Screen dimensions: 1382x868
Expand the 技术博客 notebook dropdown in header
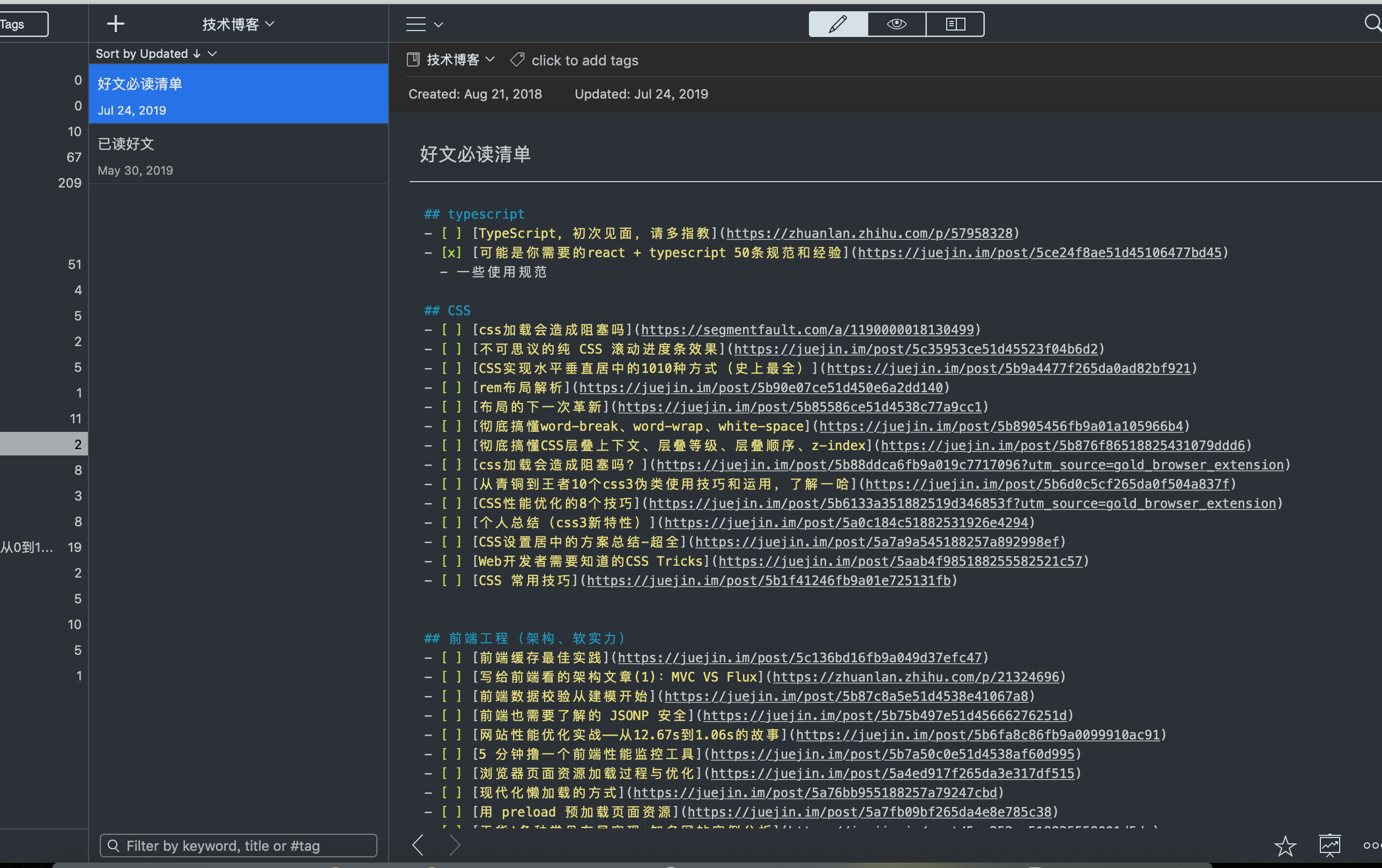pyautogui.click(x=237, y=24)
